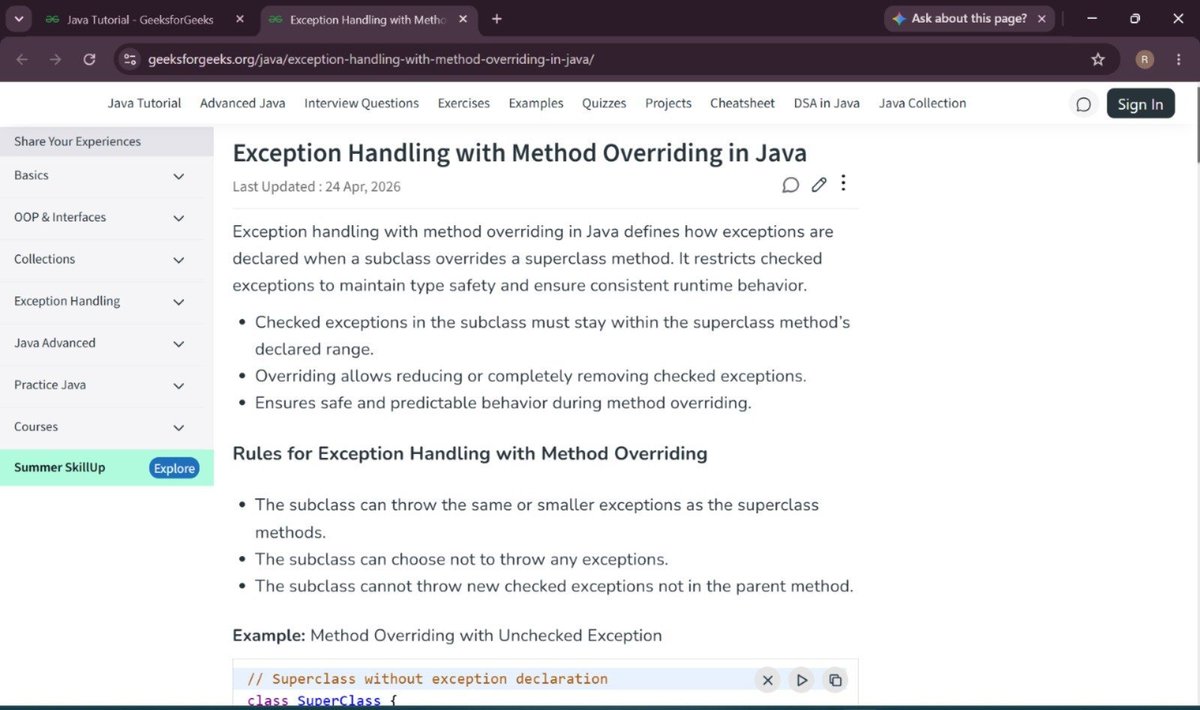
Task: Expand the Courses sidebar chevron
Action: [179, 428]
